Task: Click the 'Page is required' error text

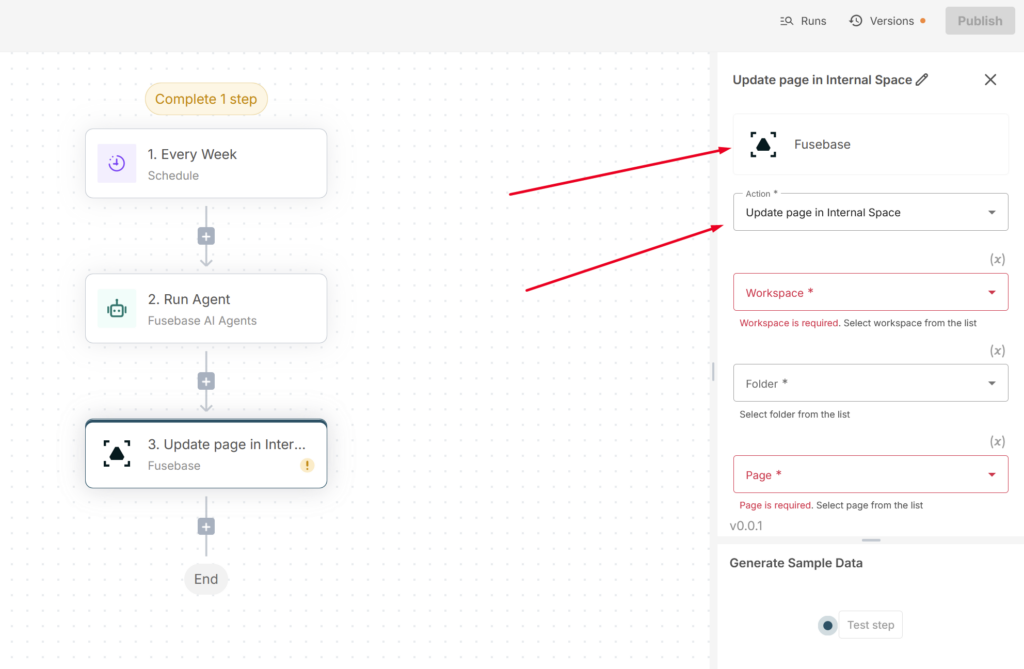Action: pyautogui.click(x=775, y=505)
